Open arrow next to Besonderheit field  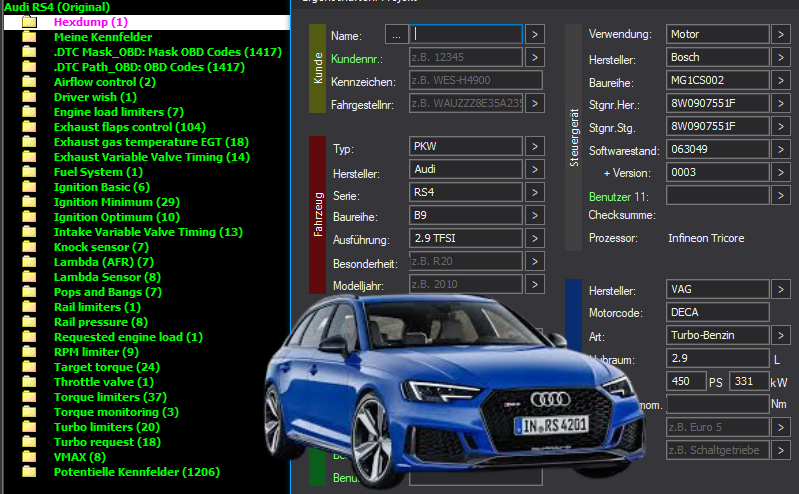(535, 261)
